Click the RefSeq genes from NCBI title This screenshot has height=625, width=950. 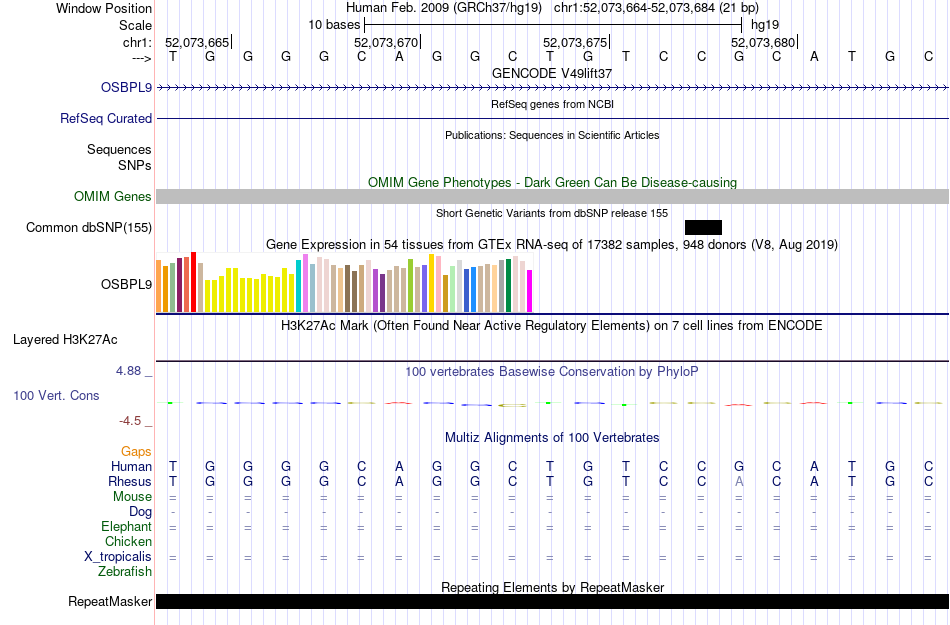(552, 104)
